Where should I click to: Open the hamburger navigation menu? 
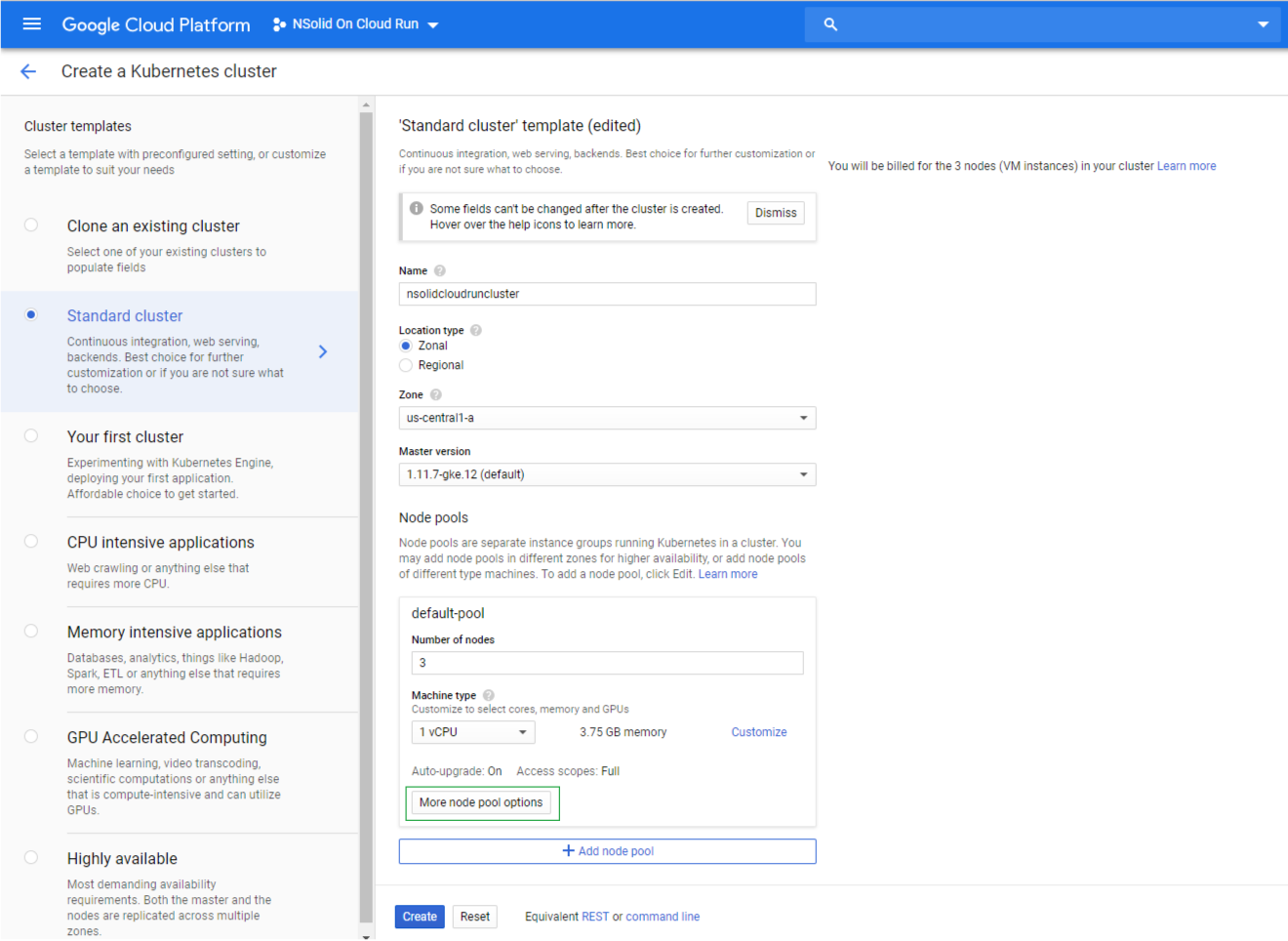[x=31, y=23]
